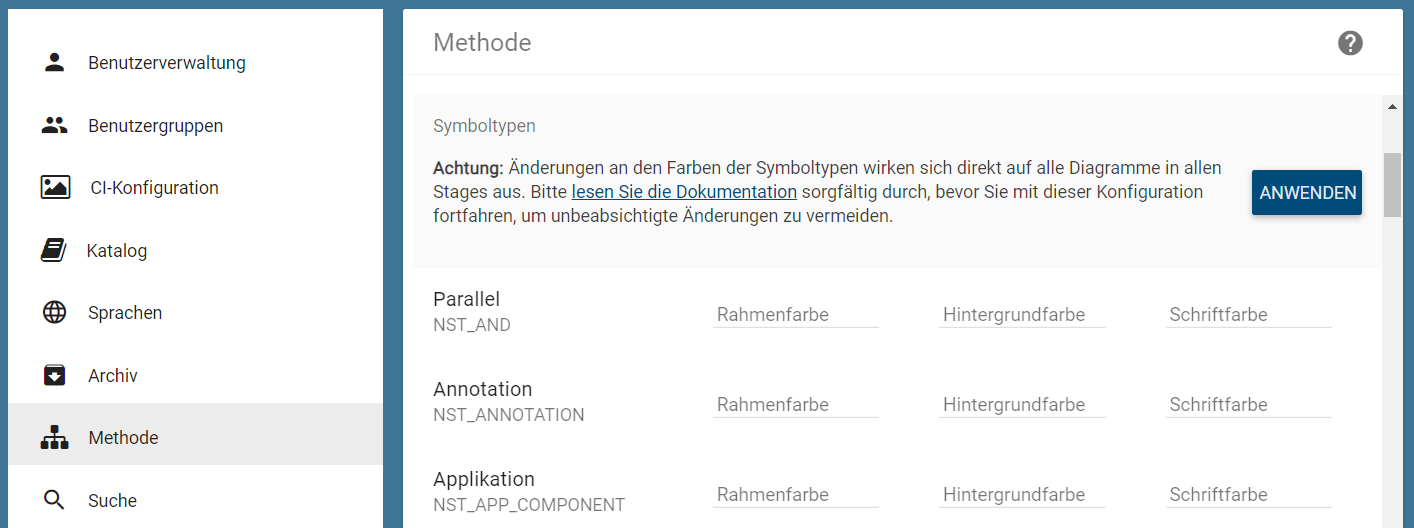1414x528 pixels.
Task: Click the CI-Konfiguration image icon
Action: (x=55, y=188)
